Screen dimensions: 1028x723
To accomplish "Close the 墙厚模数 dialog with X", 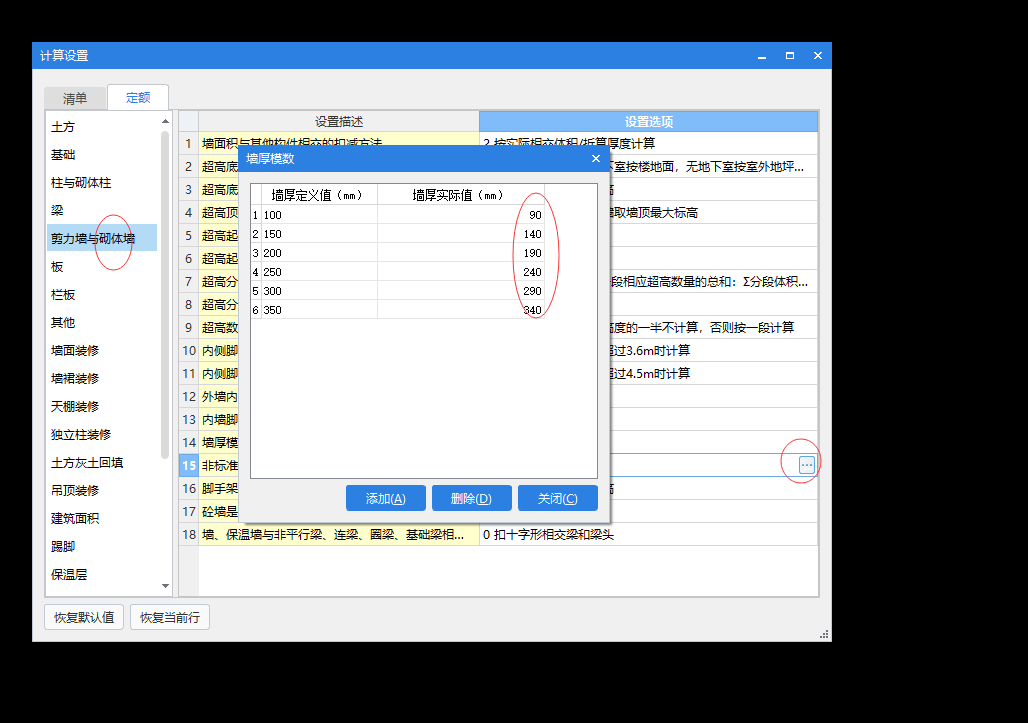I will tap(595, 159).
